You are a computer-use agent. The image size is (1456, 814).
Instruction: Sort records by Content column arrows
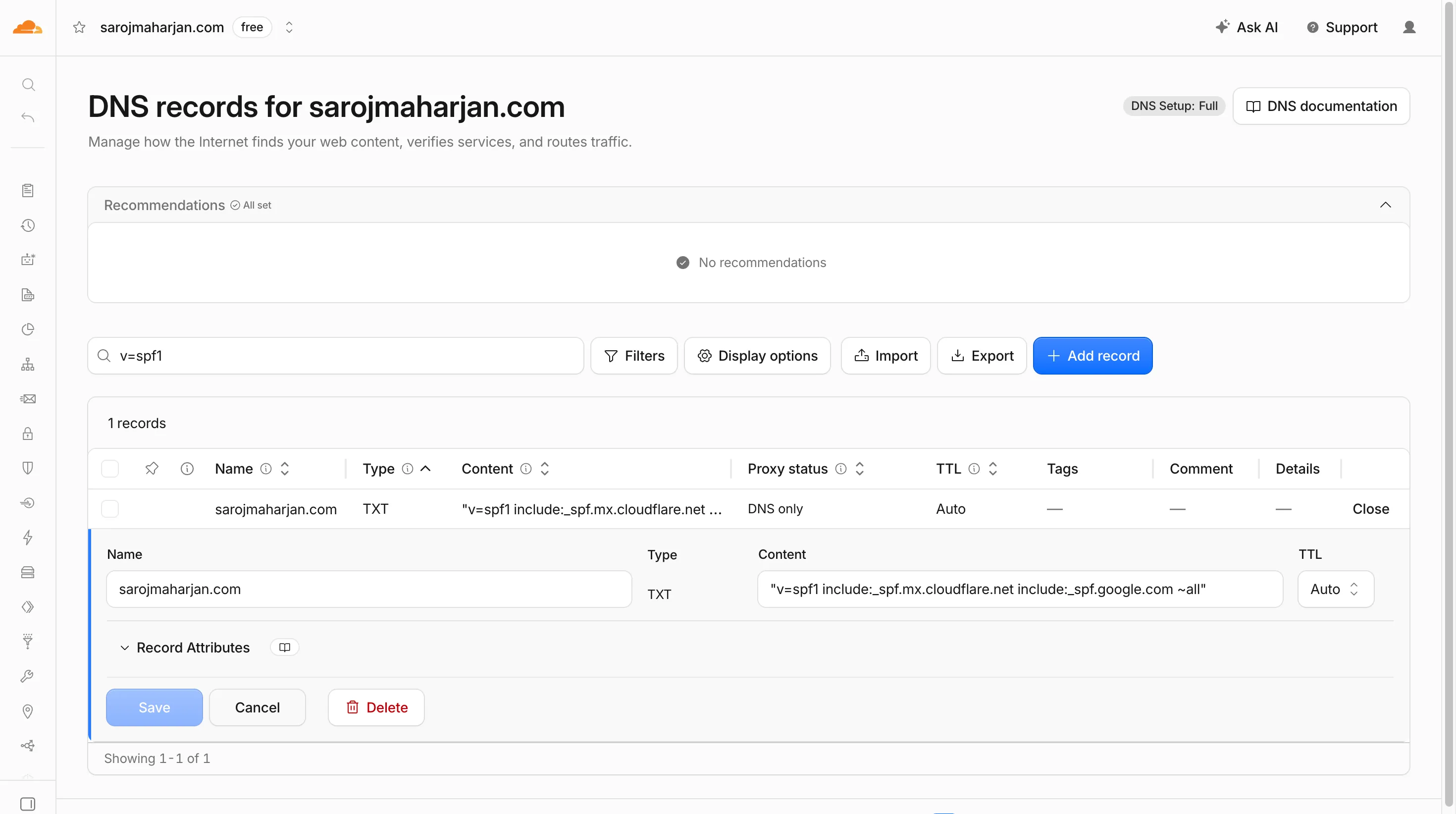tap(545, 469)
